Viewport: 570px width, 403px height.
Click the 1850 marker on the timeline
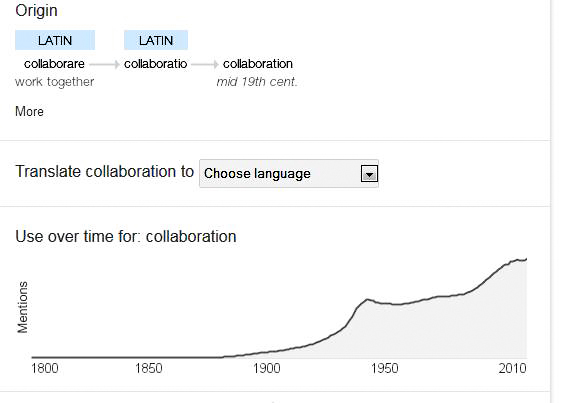[x=149, y=368]
